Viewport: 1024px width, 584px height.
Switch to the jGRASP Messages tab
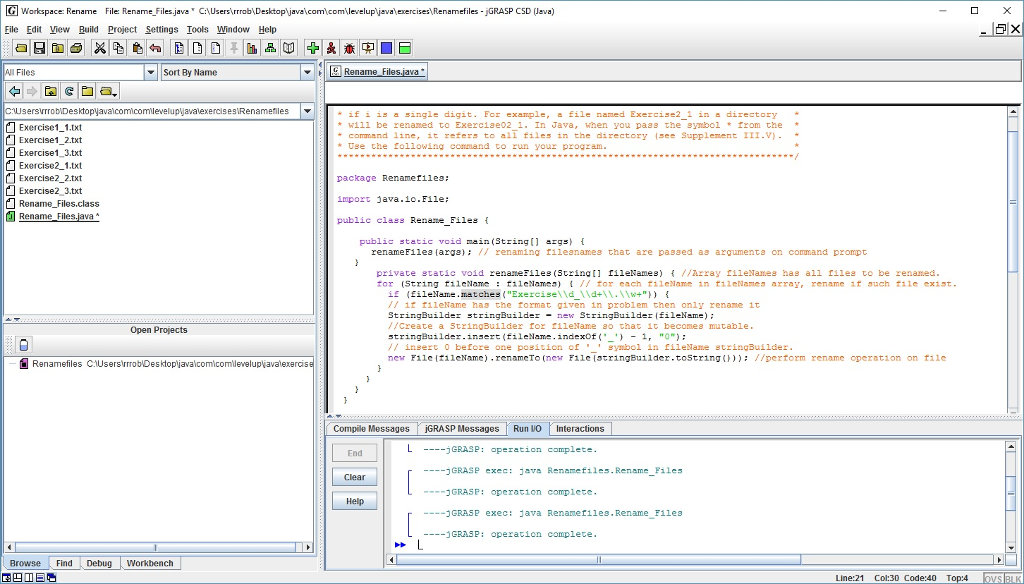(462, 429)
